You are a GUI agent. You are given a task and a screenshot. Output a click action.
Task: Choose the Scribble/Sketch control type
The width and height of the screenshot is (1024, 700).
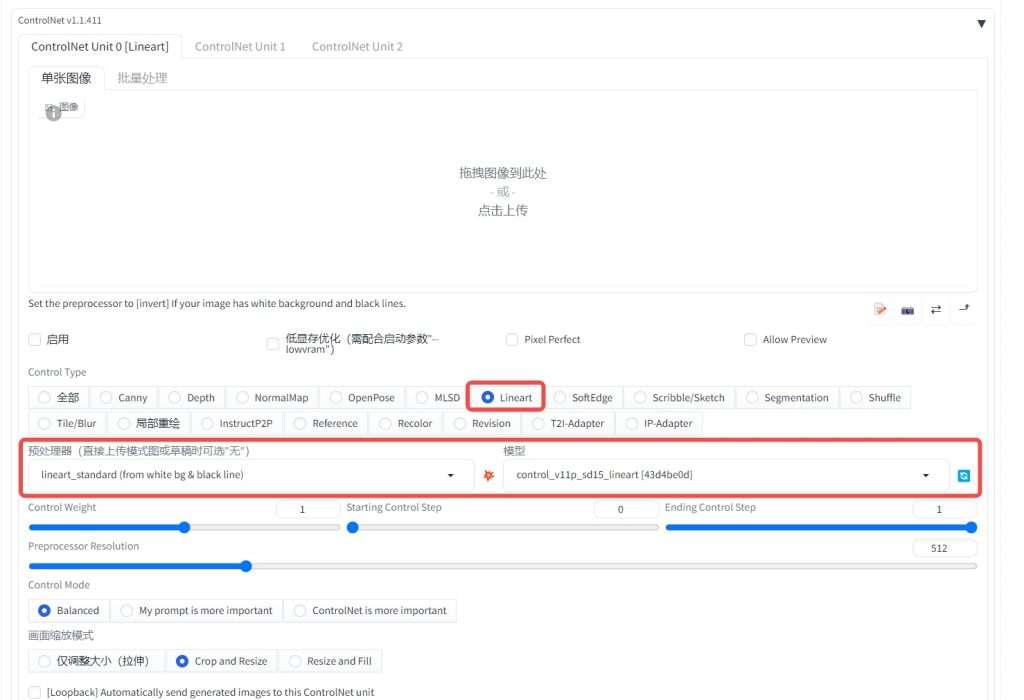click(680, 398)
